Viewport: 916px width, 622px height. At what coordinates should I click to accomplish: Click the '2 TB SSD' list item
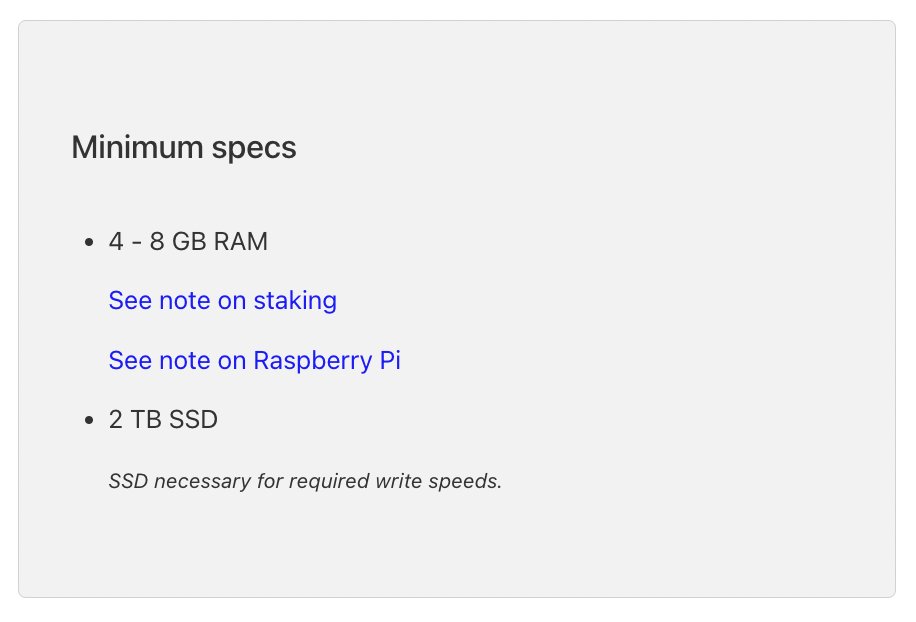coord(163,420)
